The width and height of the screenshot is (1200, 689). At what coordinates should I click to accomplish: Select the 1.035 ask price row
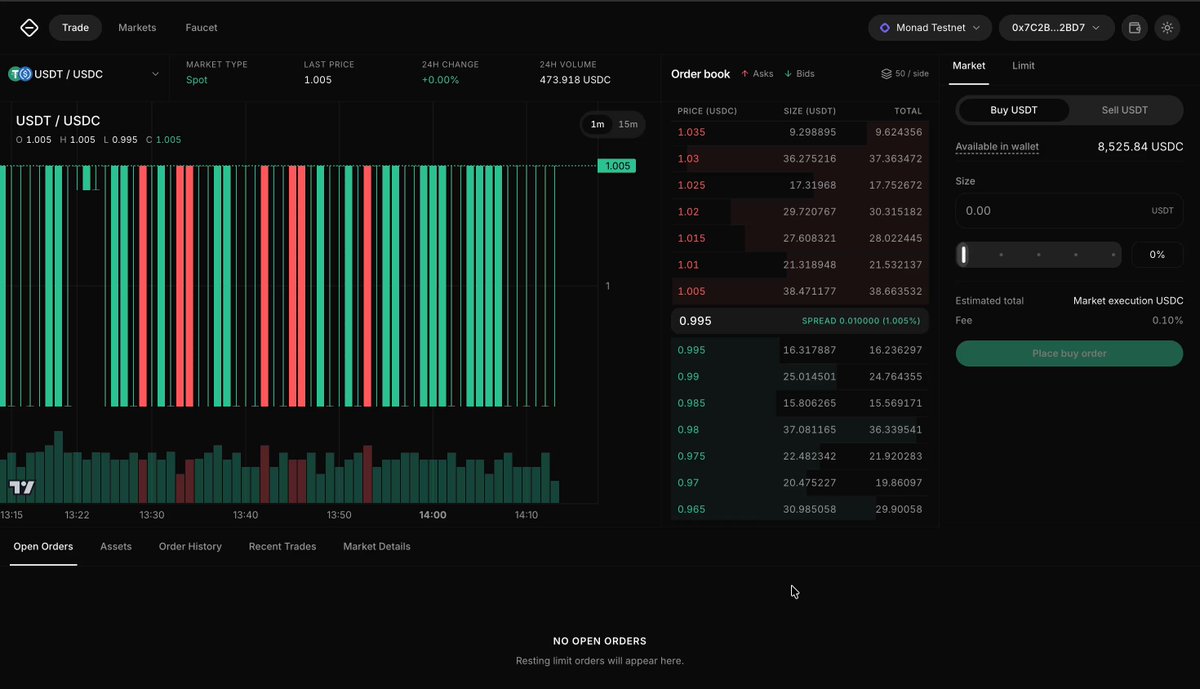799,132
